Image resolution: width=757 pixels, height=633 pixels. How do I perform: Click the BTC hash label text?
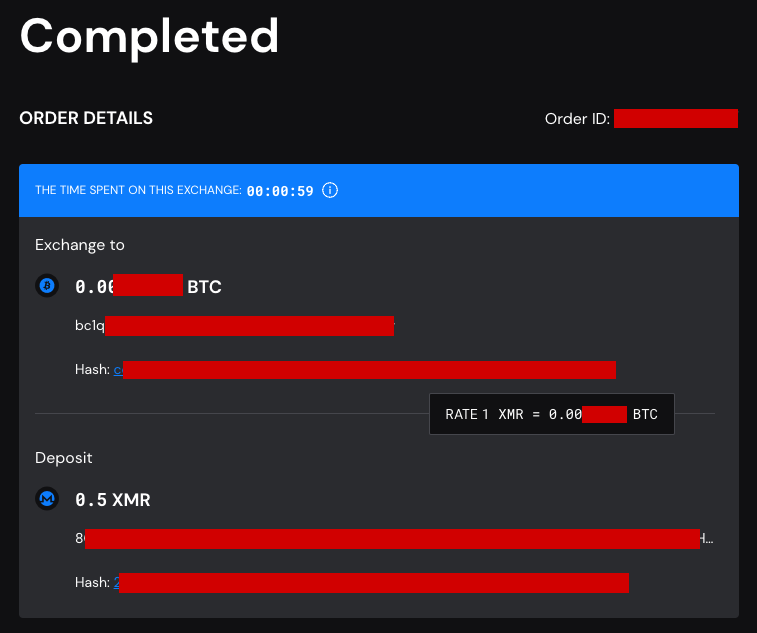(92, 370)
